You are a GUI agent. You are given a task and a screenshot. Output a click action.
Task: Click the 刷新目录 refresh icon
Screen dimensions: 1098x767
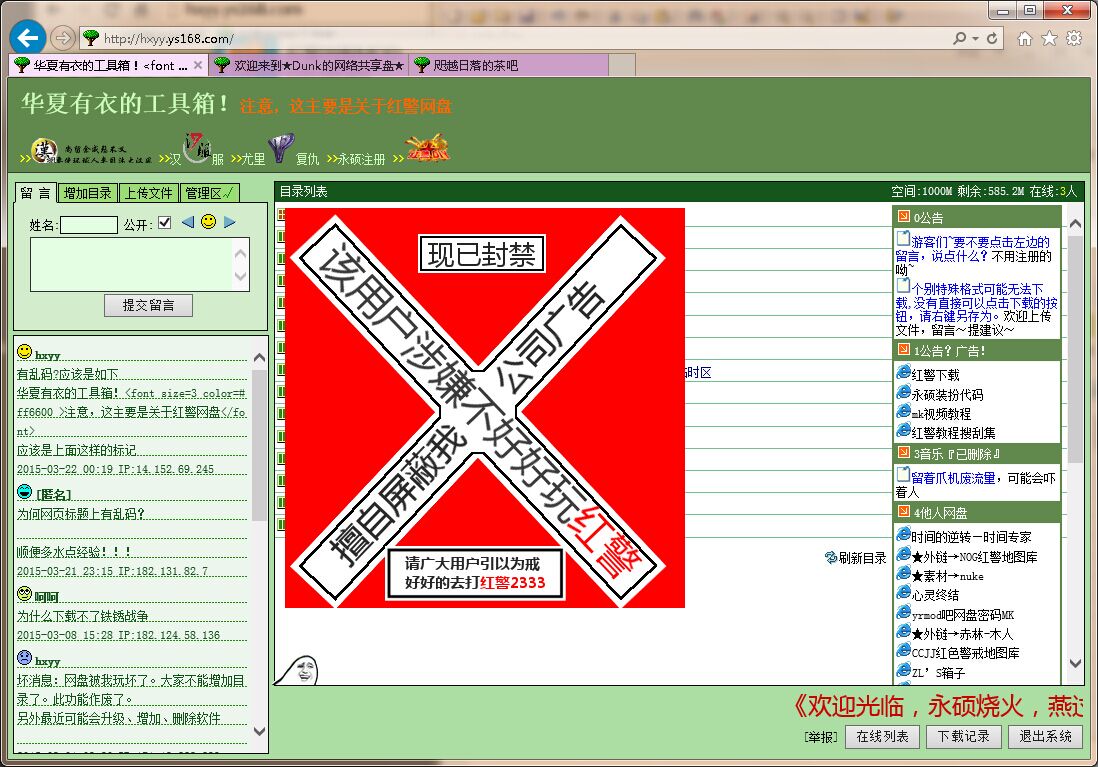tap(830, 557)
